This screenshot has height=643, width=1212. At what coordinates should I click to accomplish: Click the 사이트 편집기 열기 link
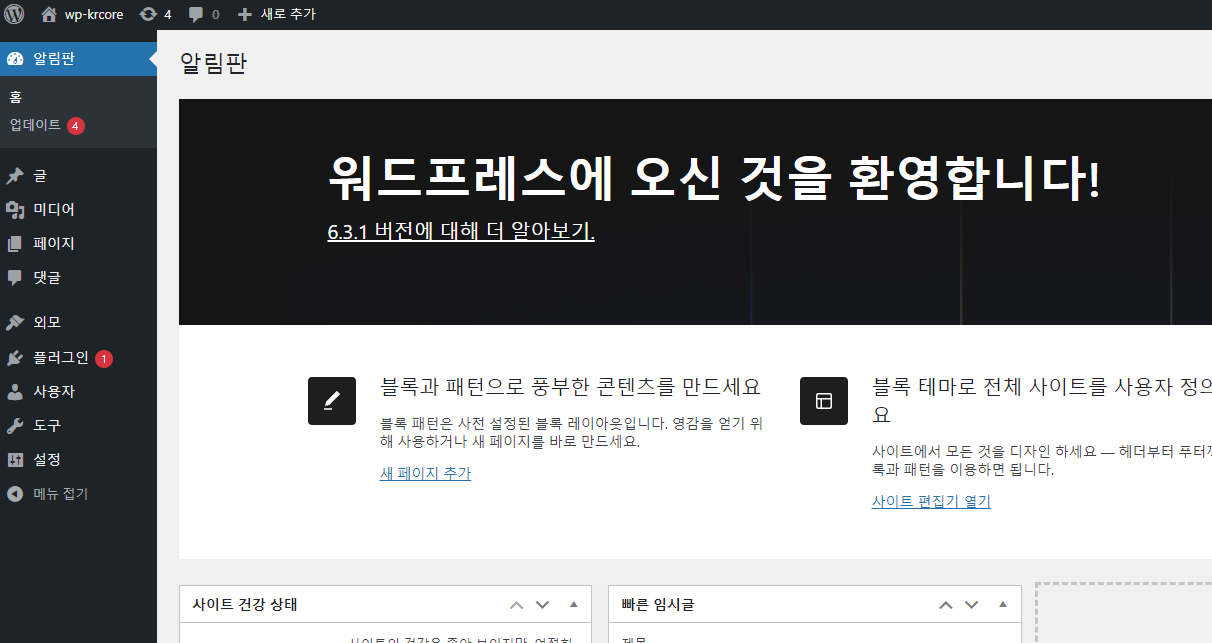pyautogui.click(x=931, y=501)
